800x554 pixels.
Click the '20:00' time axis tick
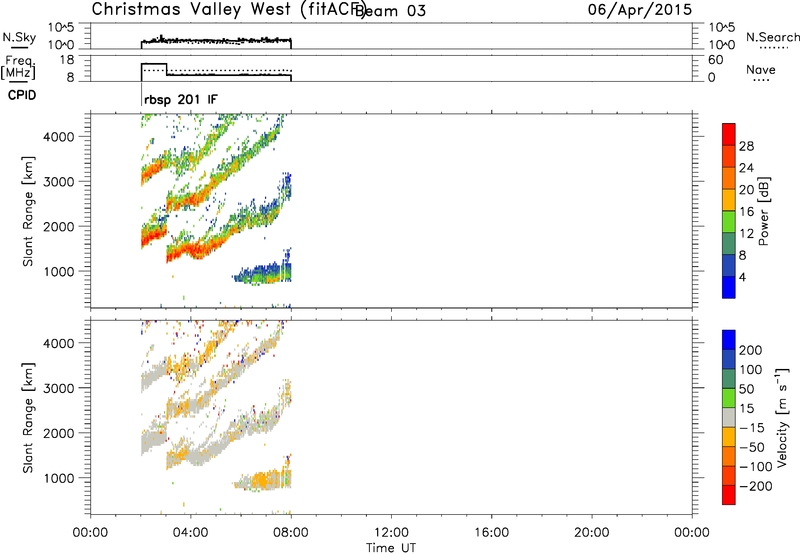tap(591, 533)
